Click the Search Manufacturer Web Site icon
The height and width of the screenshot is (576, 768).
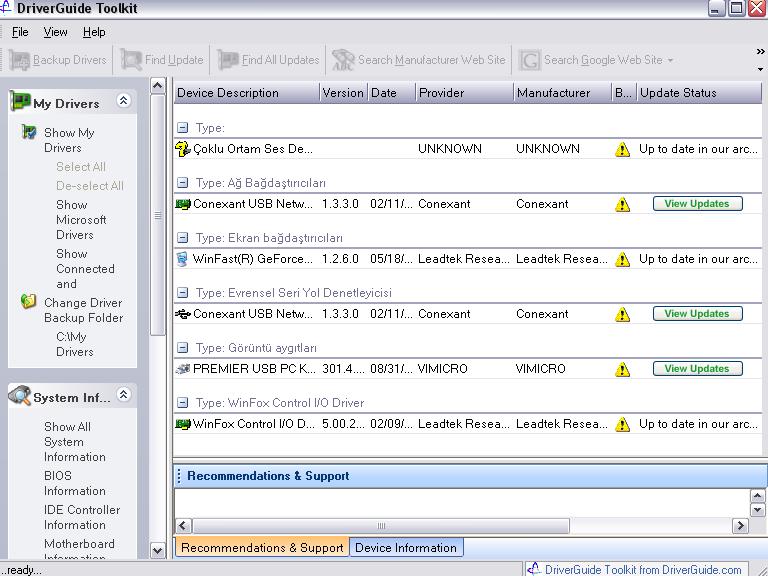(x=343, y=60)
